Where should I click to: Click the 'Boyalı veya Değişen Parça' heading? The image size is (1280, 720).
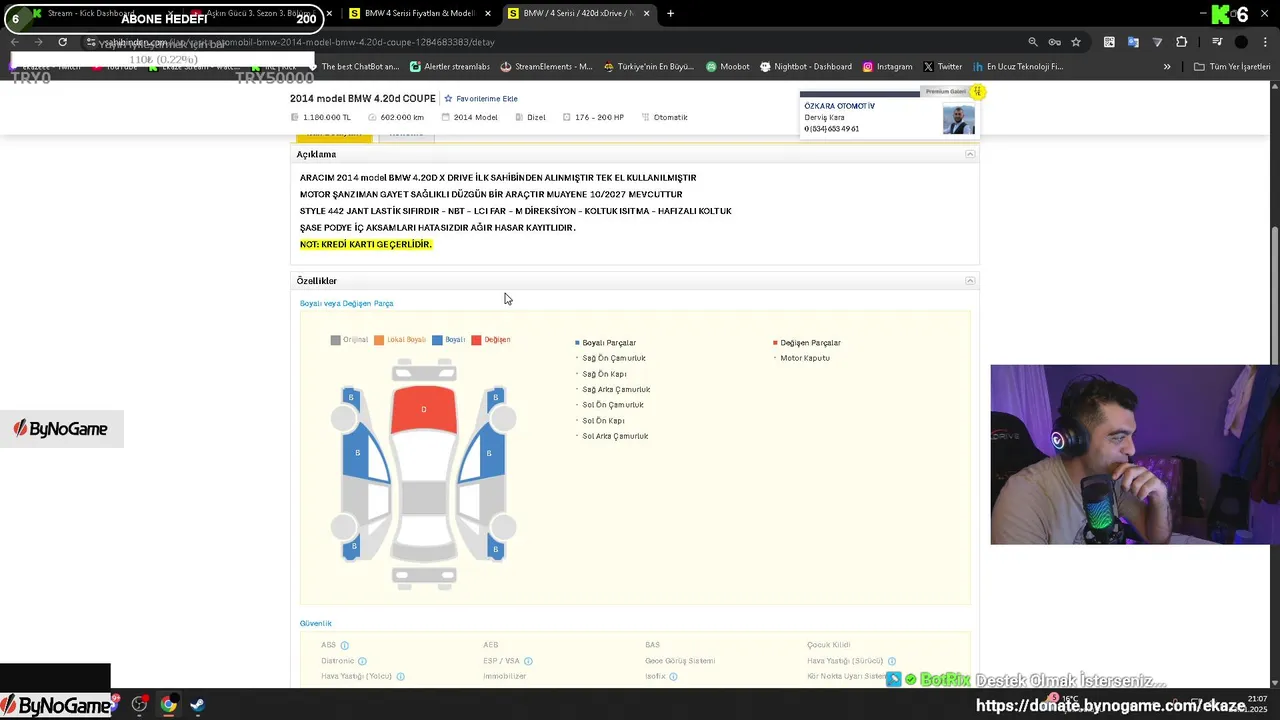[347, 303]
